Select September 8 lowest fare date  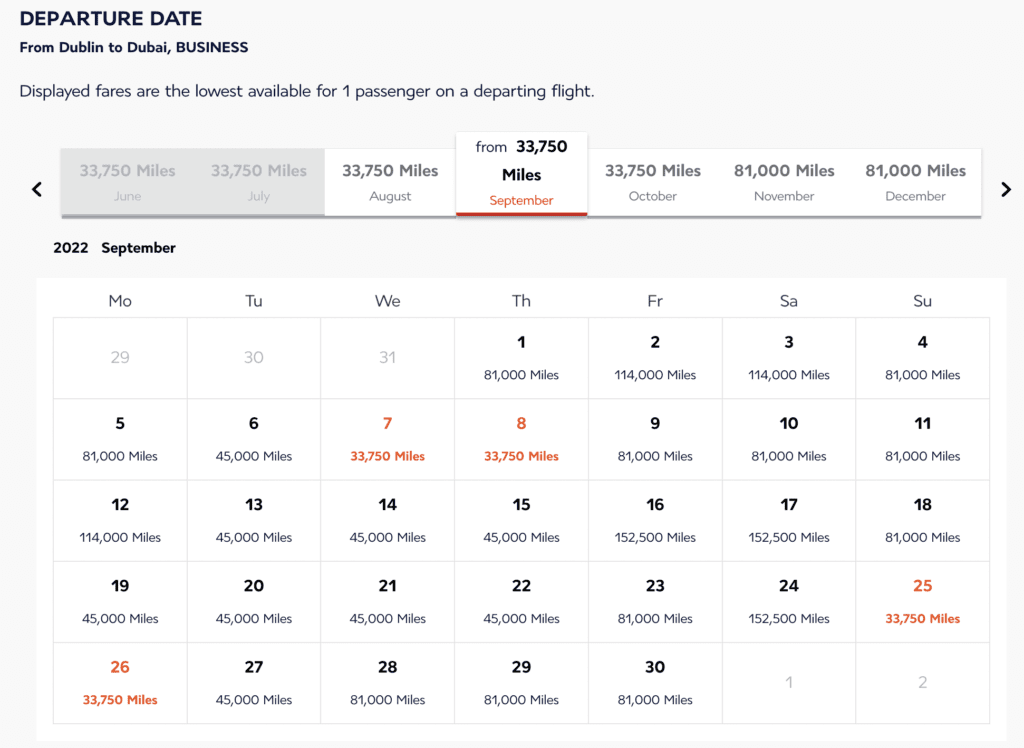pos(521,439)
